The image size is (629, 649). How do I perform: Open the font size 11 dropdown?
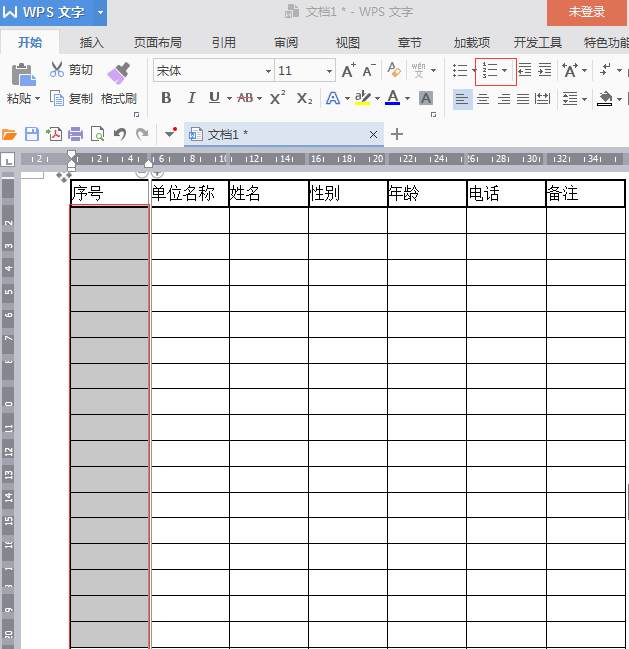pyautogui.click(x=329, y=71)
